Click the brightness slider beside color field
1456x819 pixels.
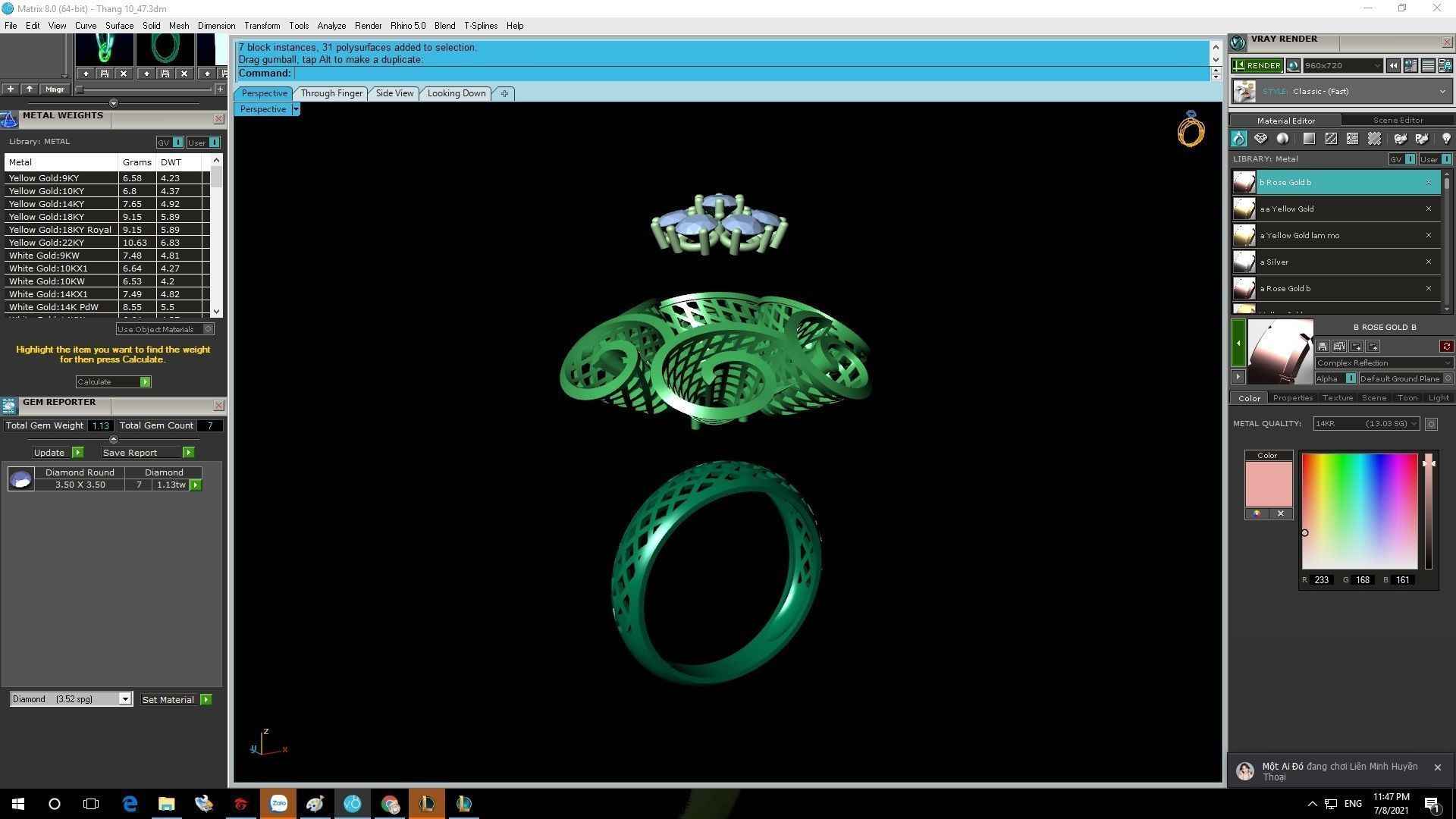pos(1429,512)
